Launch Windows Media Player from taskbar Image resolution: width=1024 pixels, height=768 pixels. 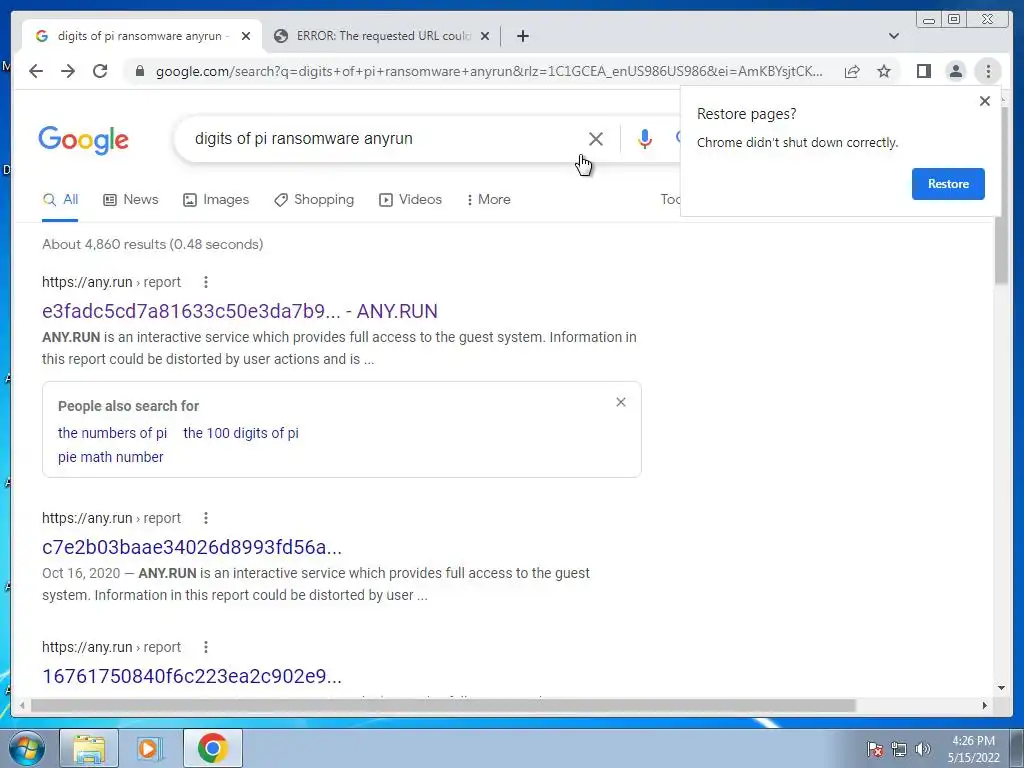click(x=149, y=748)
